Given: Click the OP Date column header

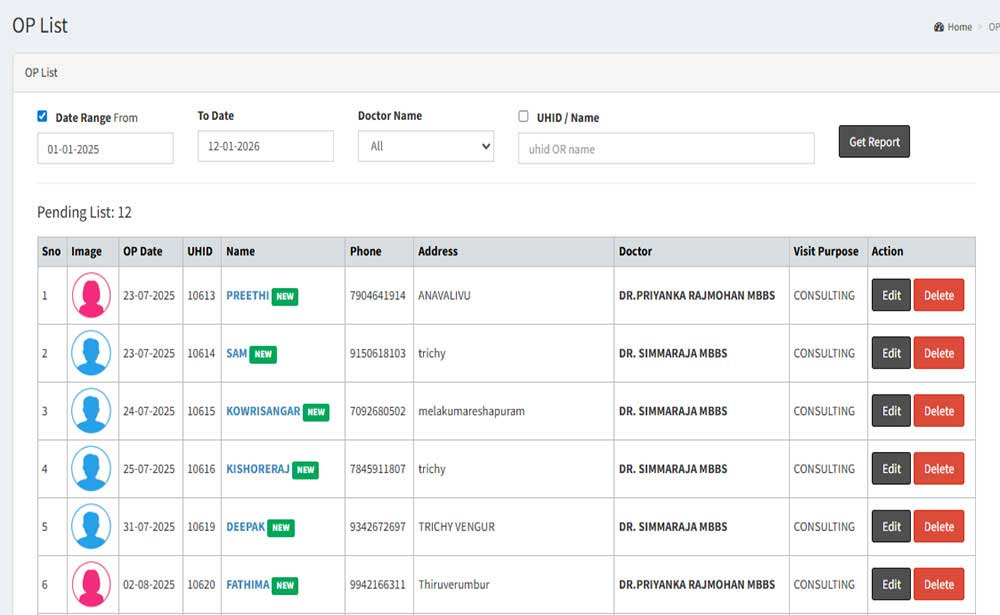Looking at the screenshot, I should (x=142, y=252).
